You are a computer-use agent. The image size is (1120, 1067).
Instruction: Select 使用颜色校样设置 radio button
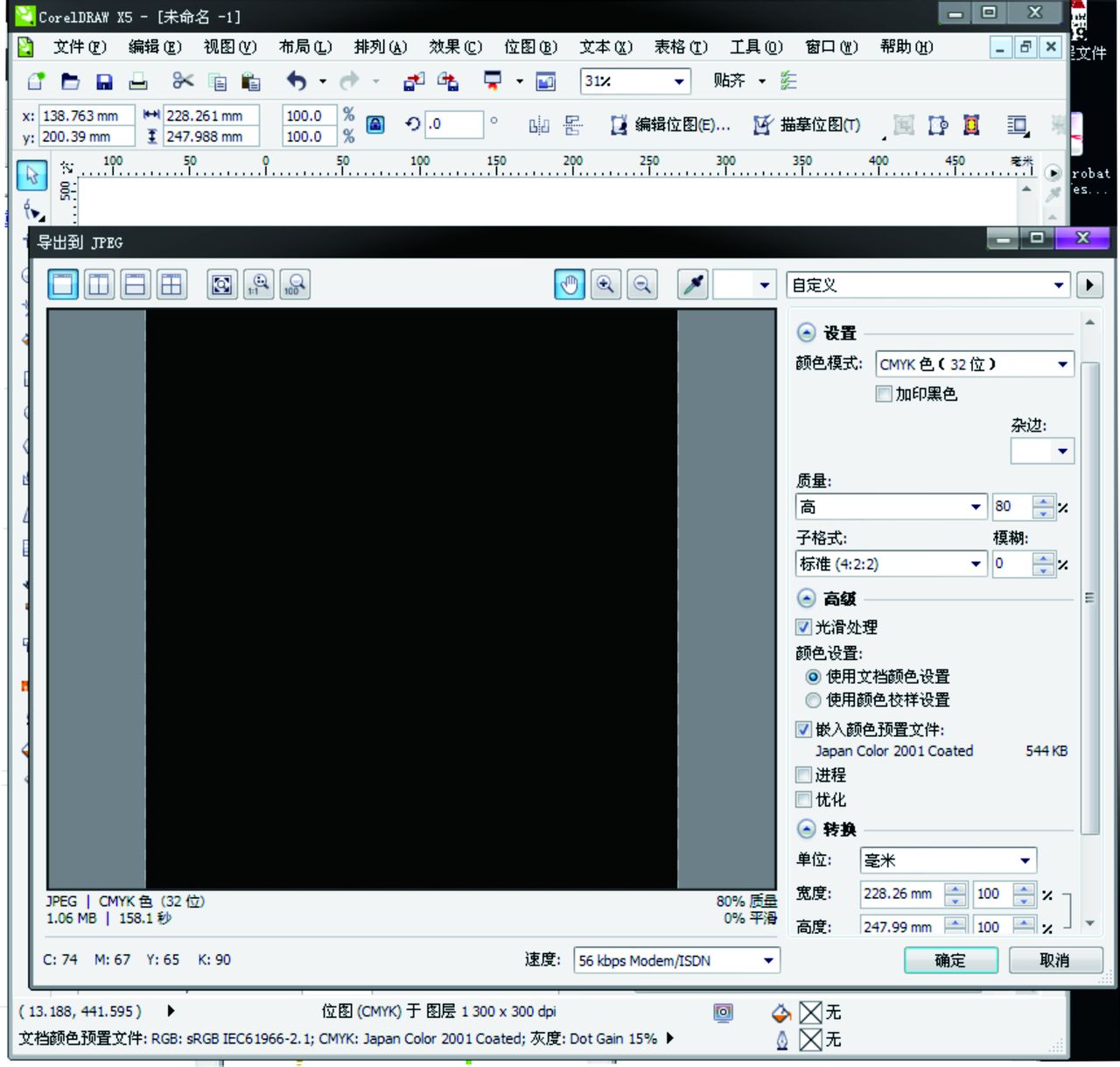pyautogui.click(x=813, y=700)
